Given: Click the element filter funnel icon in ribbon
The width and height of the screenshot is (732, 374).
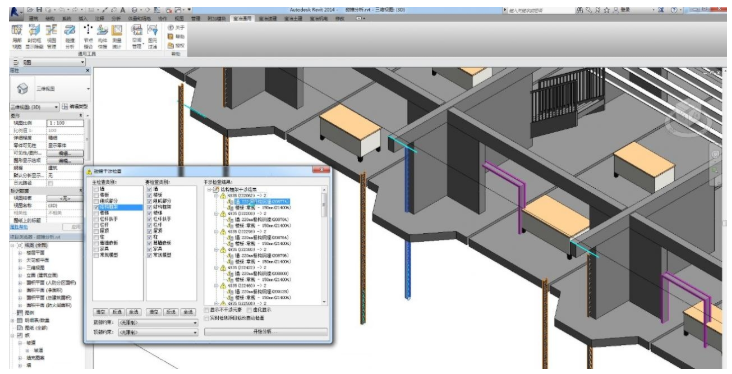Looking at the screenshot, I should pyautogui.click(x=152, y=36).
